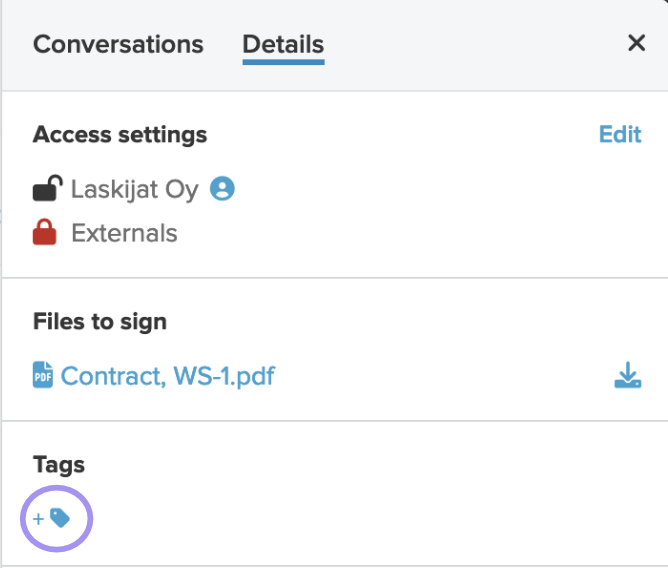Image resolution: width=668 pixels, height=568 pixels.
Task: Click the PDF file type icon
Action: pos(43,375)
